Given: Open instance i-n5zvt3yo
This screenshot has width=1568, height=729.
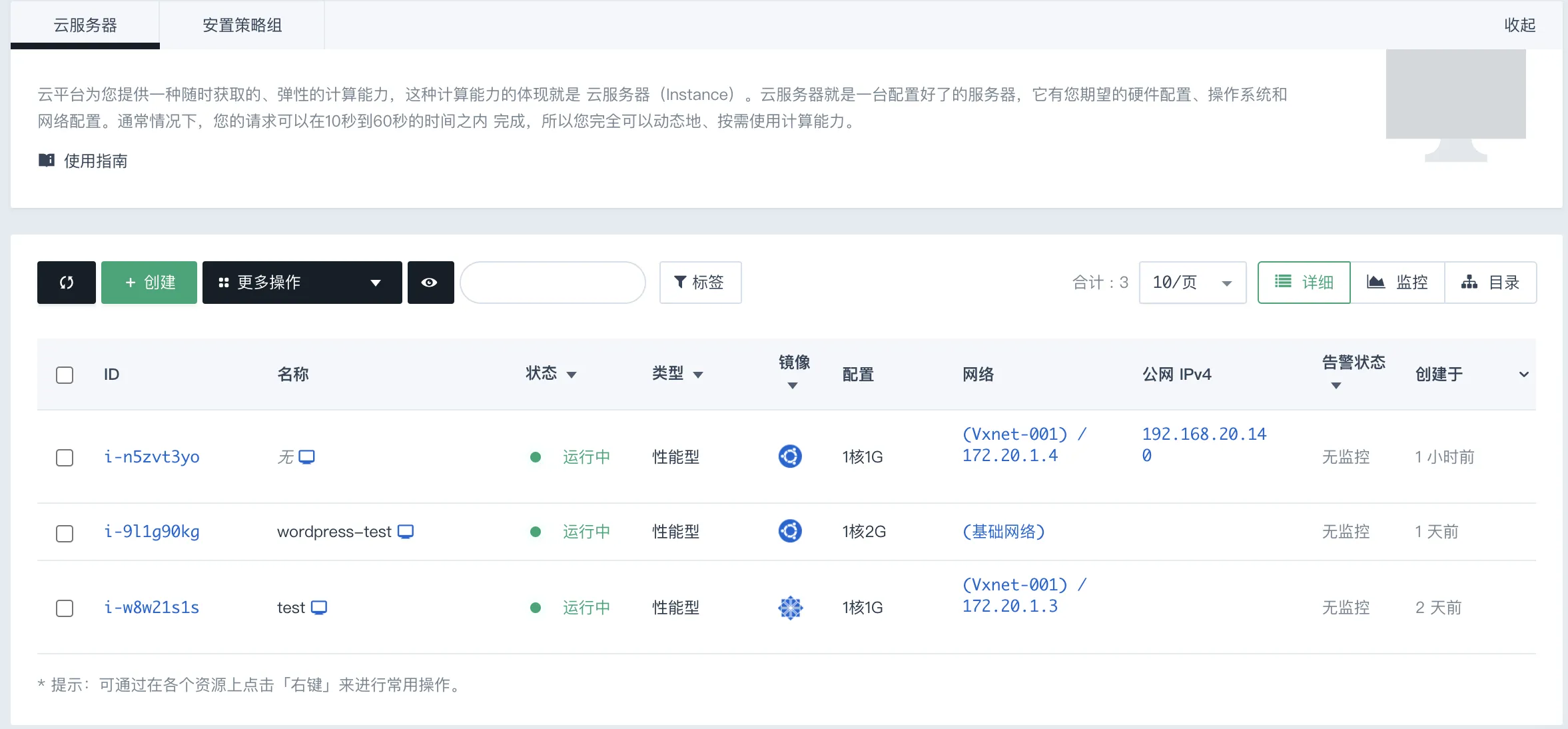Looking at the screenshot, I should [152, 457].
